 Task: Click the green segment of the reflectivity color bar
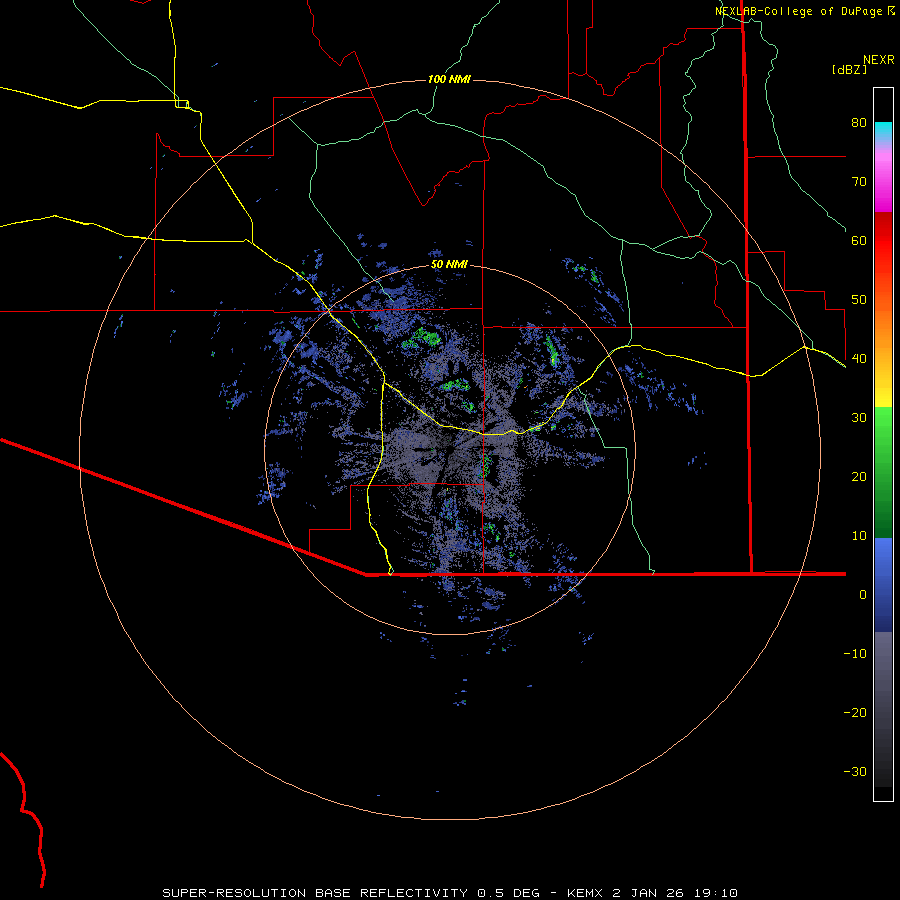pyautogui.click(x=883, y=472)
